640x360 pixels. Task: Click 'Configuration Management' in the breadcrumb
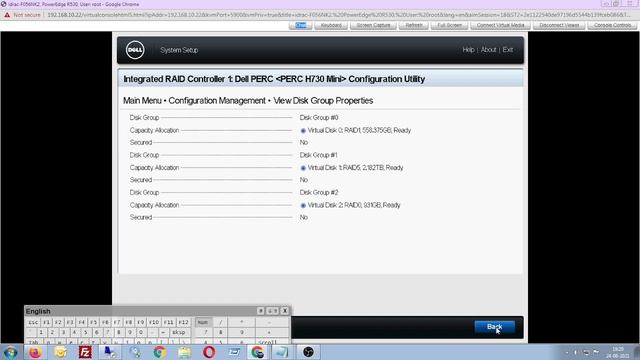coord(217,101)
